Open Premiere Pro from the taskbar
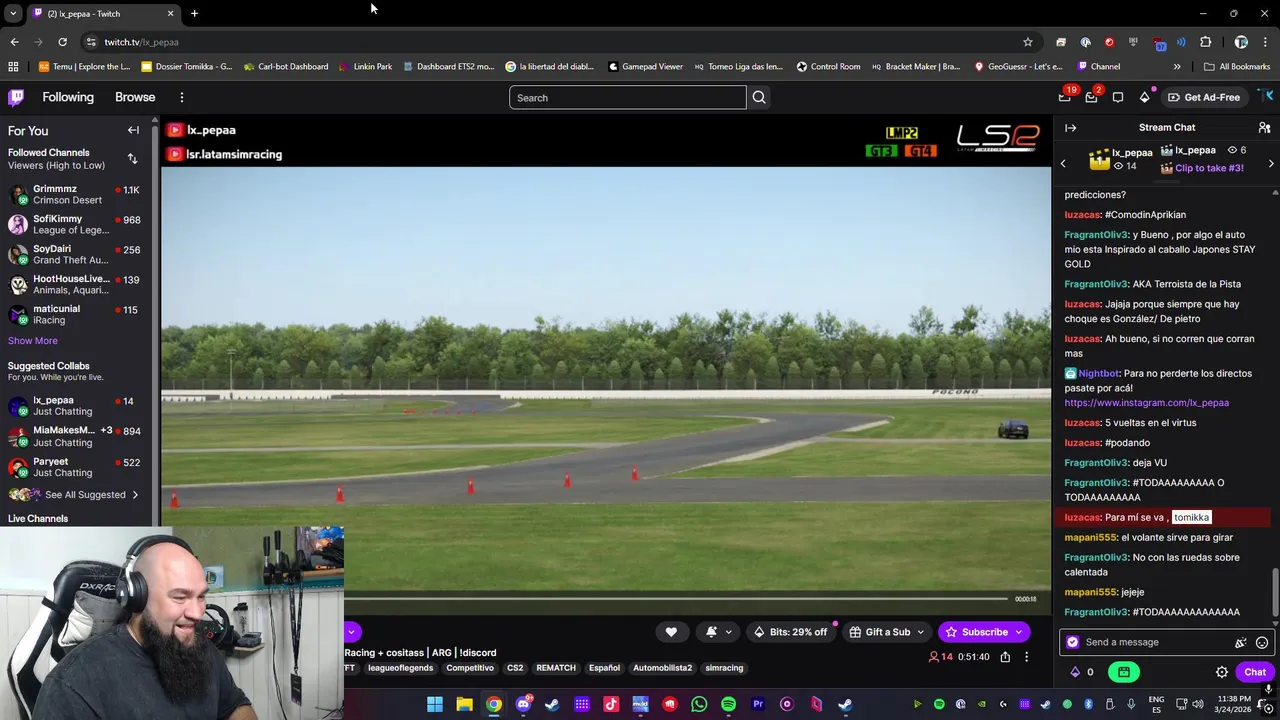1280x720 pixels. [x=758, y=704]
